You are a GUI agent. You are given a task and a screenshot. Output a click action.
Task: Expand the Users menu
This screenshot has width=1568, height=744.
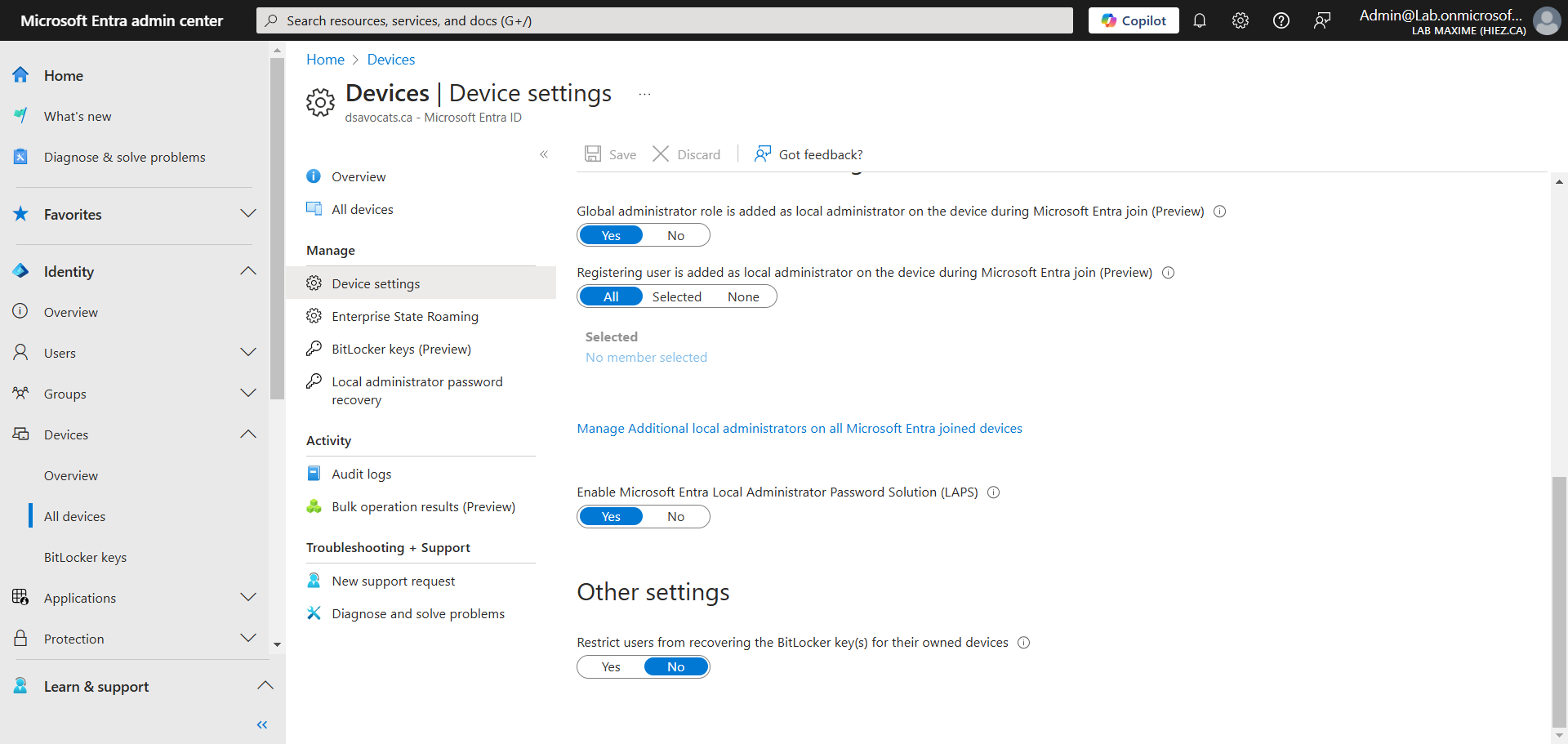pos(248,353)
